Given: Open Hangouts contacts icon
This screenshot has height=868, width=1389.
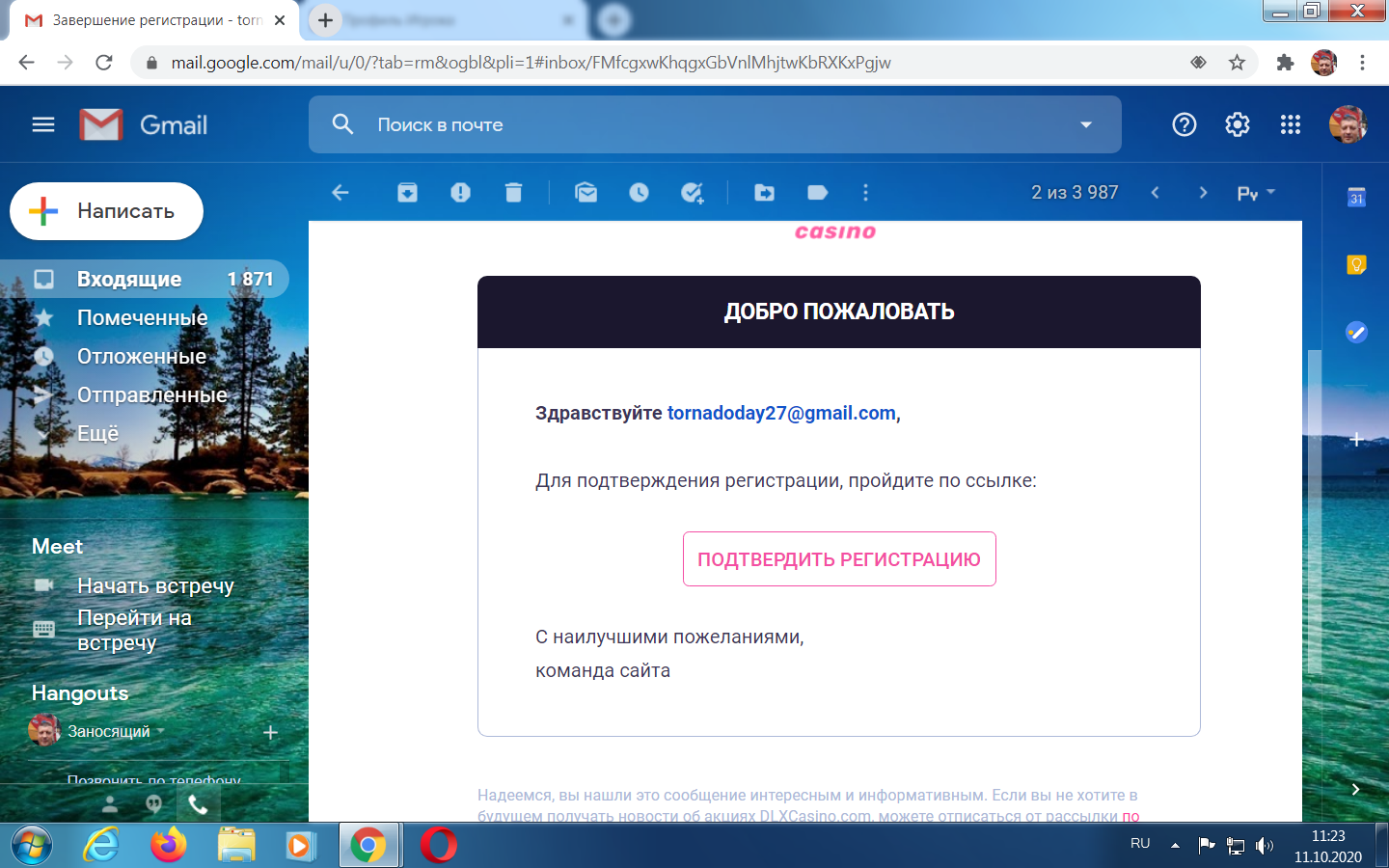Looking at the screenshot, I should [110, 803].
